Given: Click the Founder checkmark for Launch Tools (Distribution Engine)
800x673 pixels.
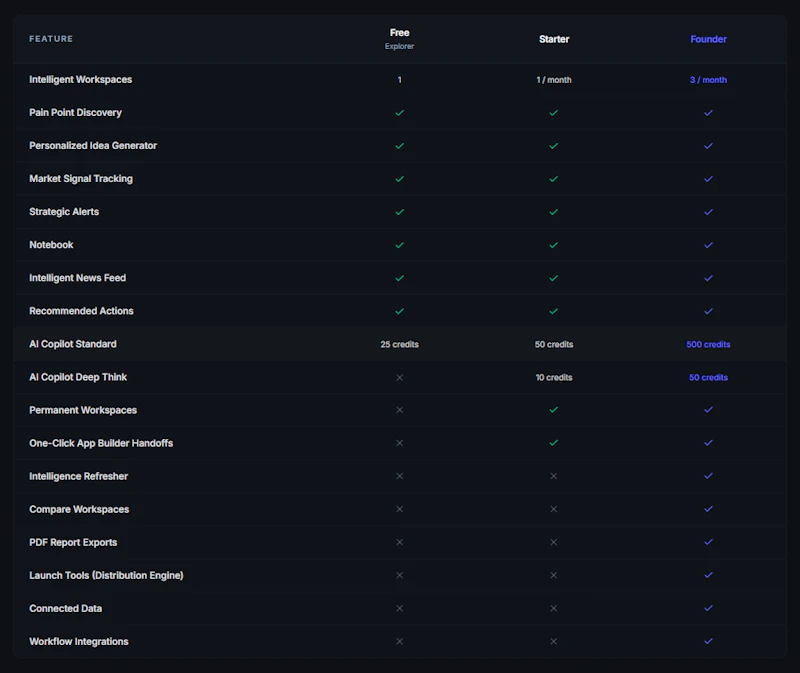Looking at the screenshot, I should click(708, 575).
